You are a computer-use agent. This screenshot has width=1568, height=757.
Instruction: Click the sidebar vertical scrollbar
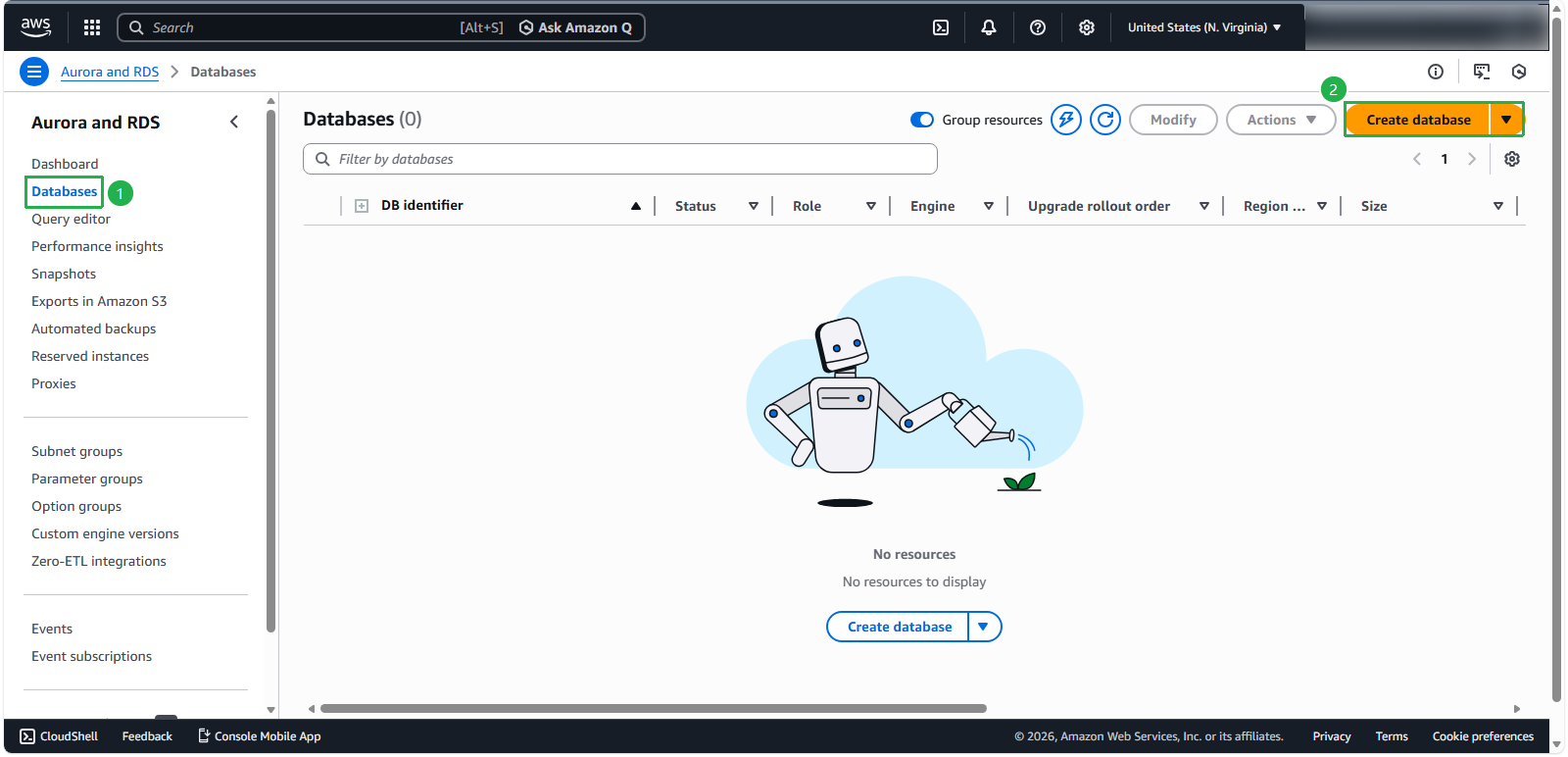pyautogui.click(x=270, y=369)
